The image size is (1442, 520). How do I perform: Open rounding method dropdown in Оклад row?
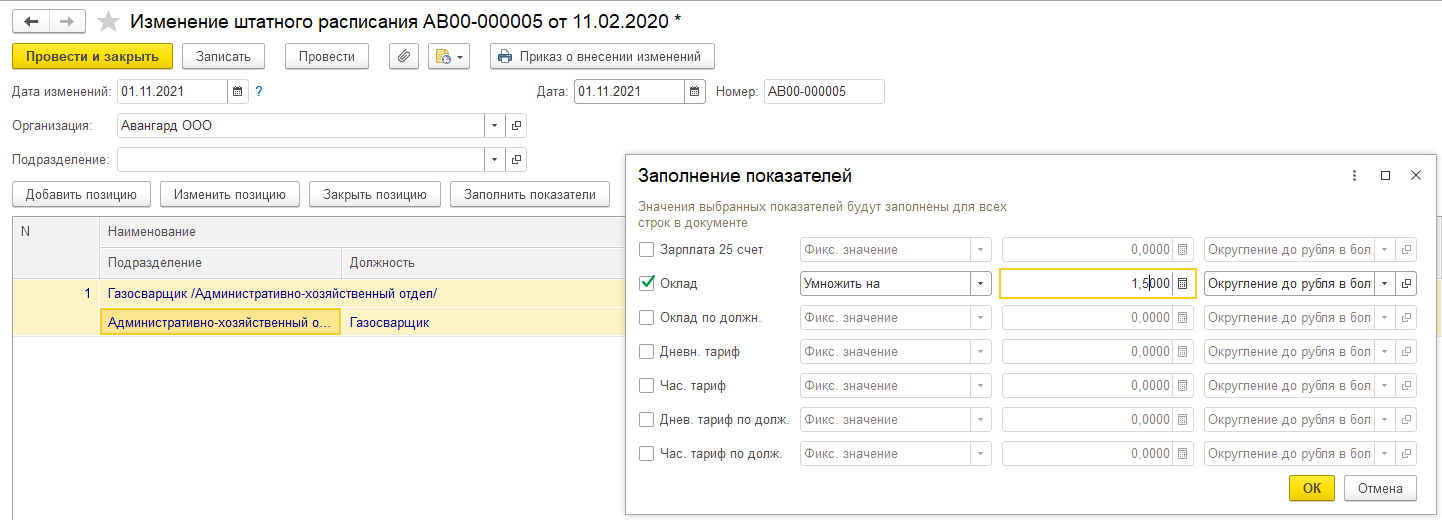click(x=1385, y=284)
